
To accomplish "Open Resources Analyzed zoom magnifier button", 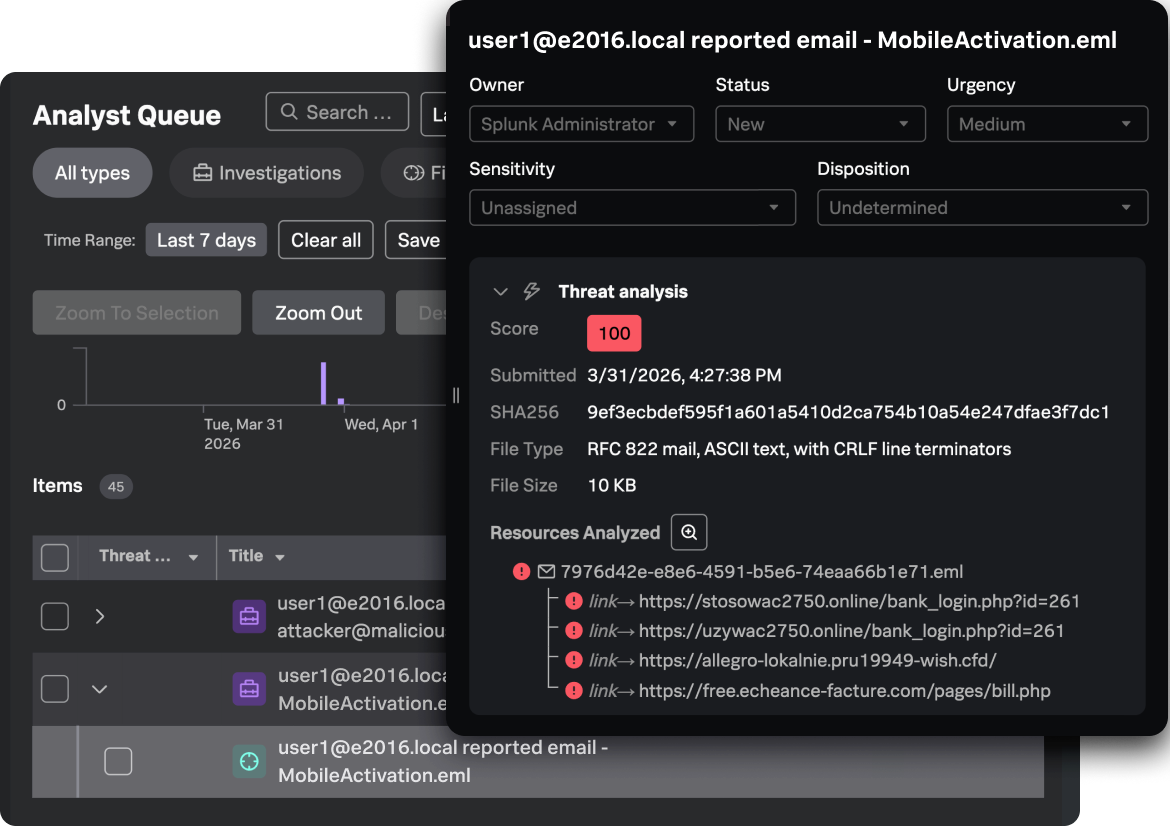I will coord(689,532).
